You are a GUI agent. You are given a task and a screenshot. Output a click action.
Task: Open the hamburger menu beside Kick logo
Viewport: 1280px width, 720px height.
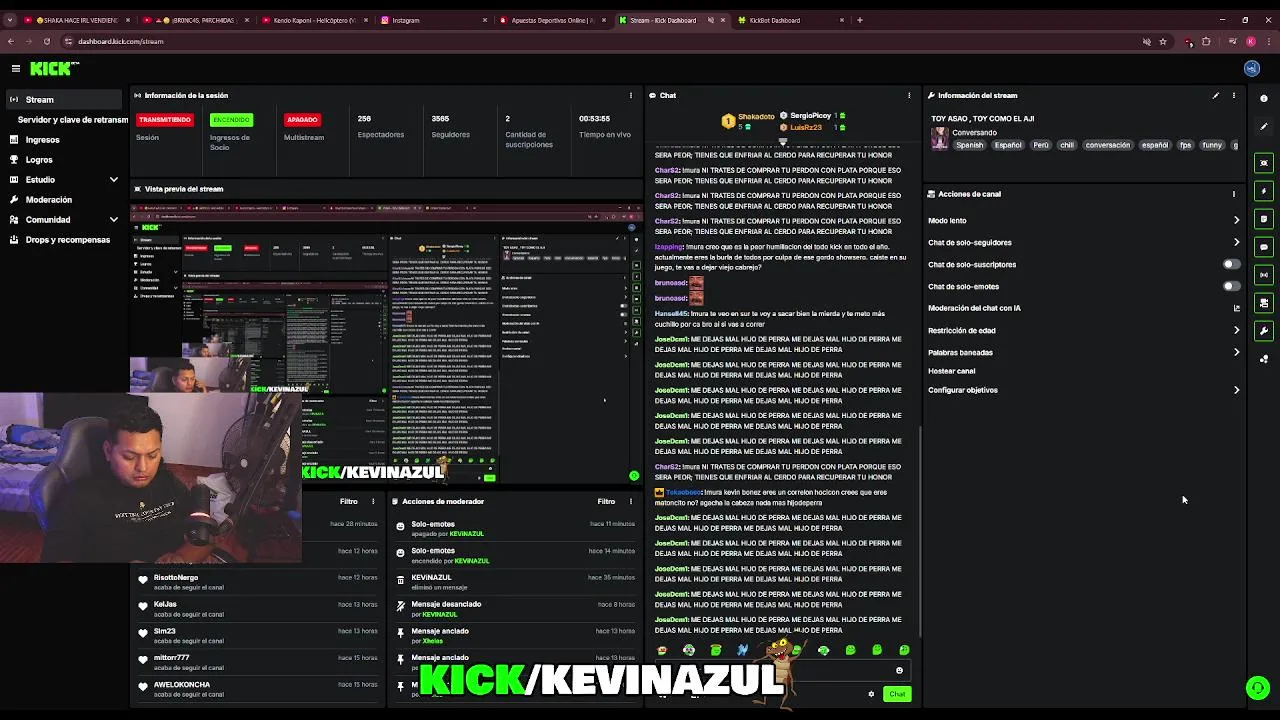[x=16, y=68]
